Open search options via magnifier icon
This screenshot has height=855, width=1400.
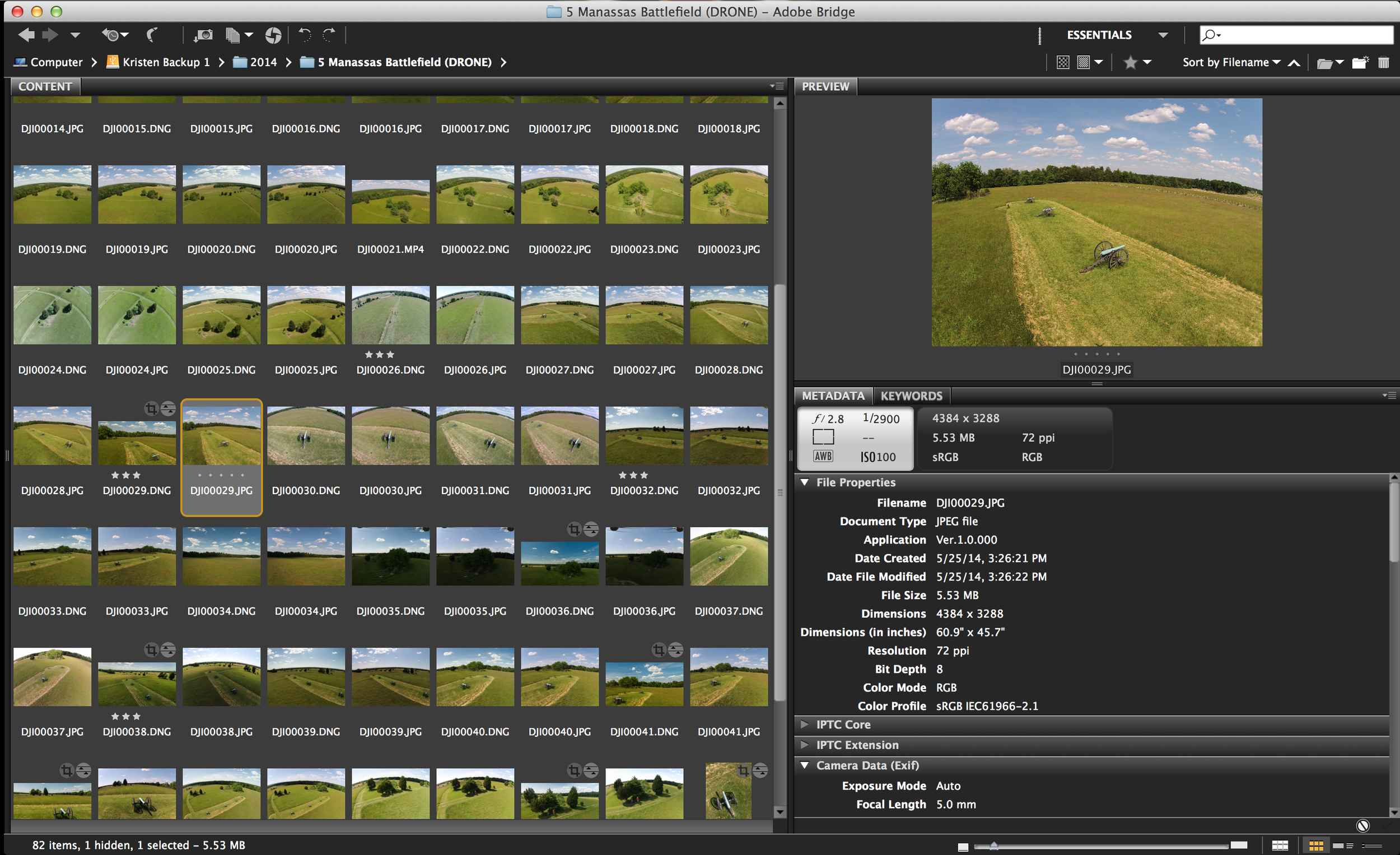click(x=1211, y=35)
